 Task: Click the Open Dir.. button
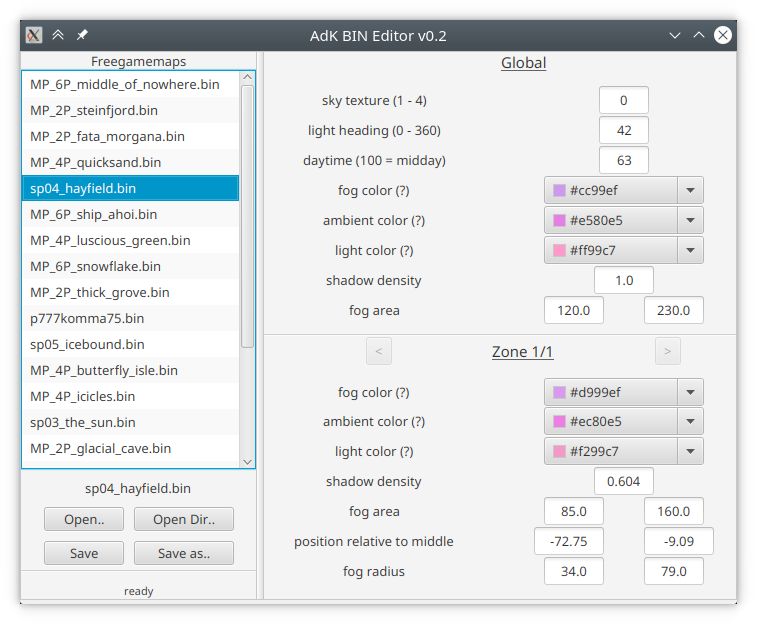(184, 519)
